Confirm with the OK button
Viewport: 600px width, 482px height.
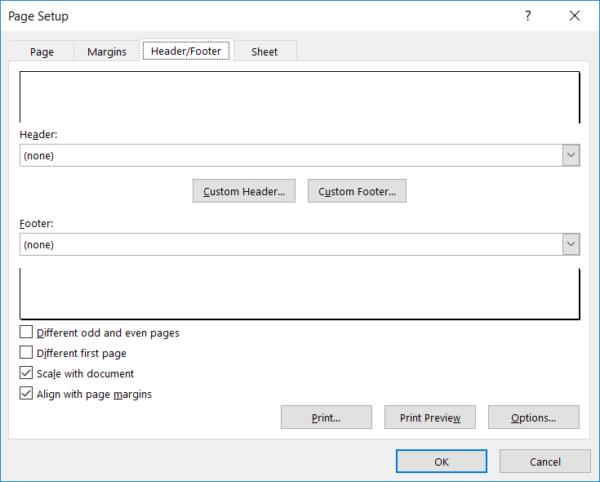pos(441,461)
